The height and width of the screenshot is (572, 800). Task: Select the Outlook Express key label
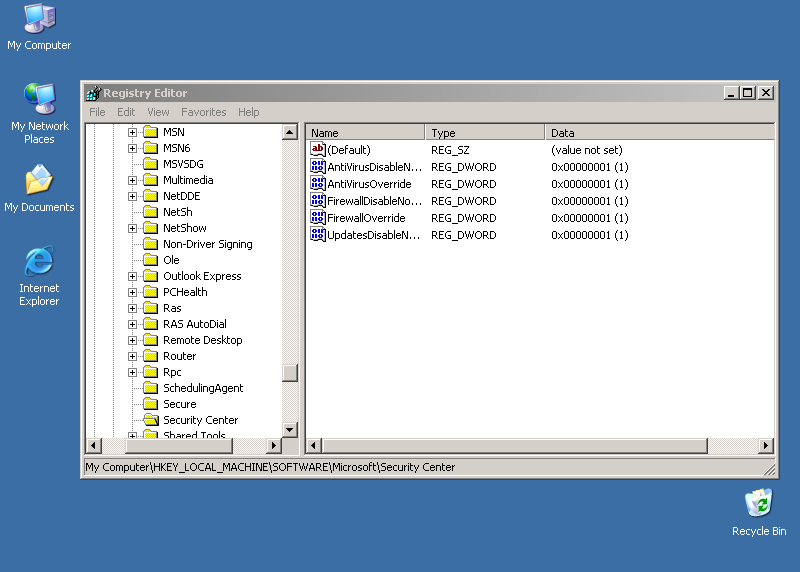[202, 276]
